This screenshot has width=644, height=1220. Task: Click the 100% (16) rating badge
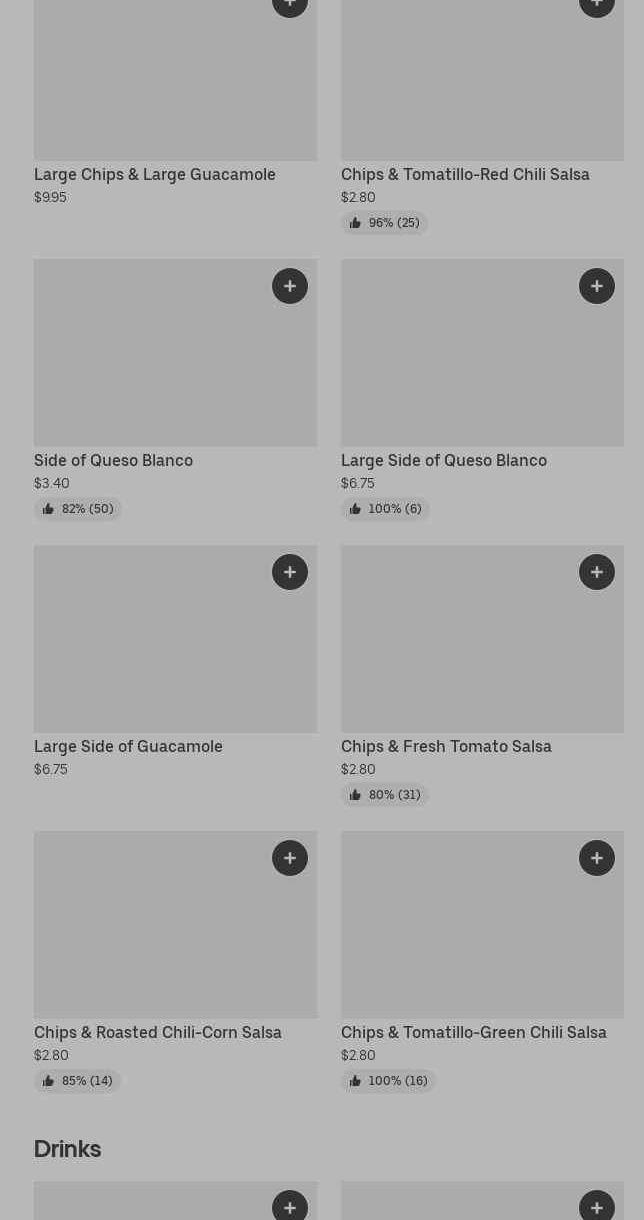click(x=388, y=1081)
